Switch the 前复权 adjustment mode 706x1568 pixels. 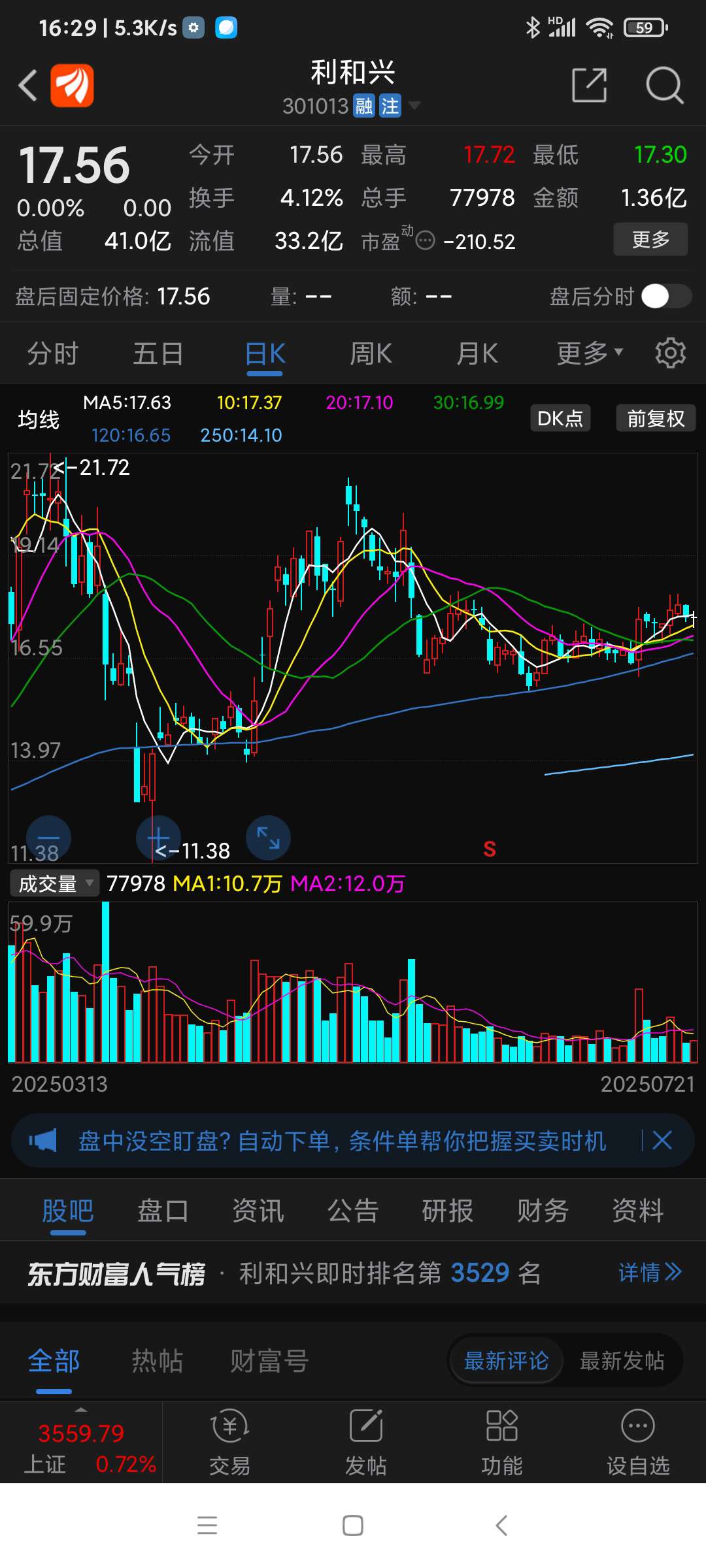pos(656,418)
